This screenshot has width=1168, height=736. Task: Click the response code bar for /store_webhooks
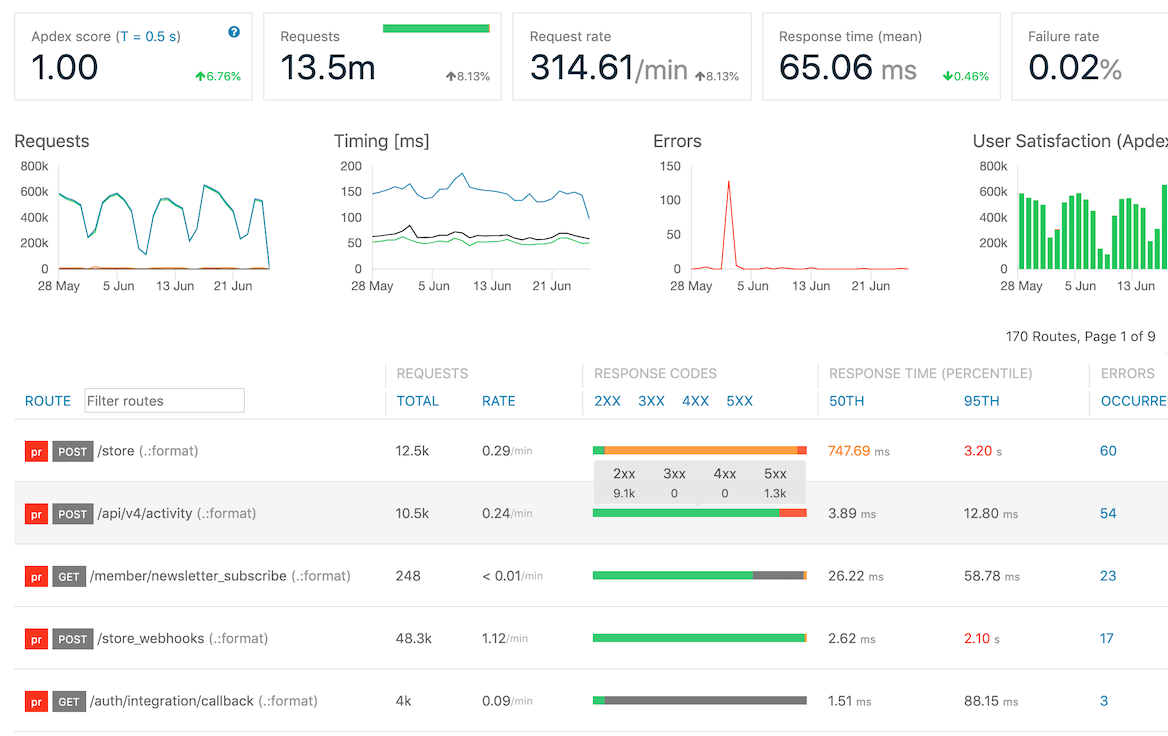pos(699,638)
